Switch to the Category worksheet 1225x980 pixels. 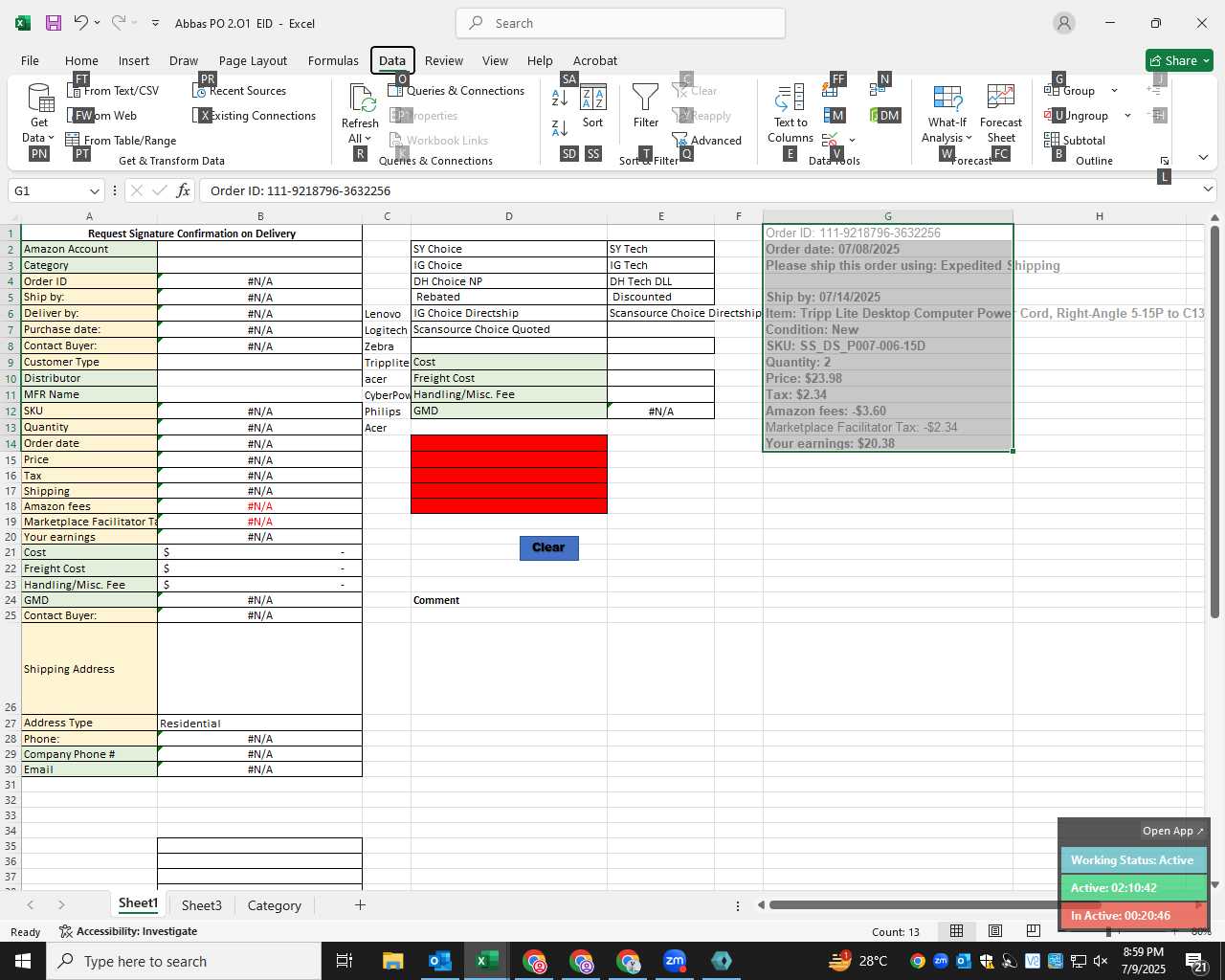274,905
